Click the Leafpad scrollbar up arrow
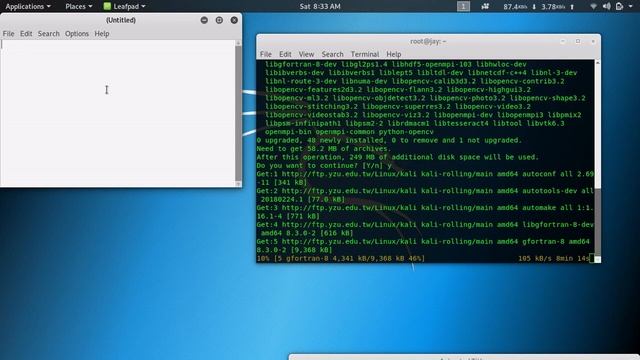This screenshot has height=360, width=640. [238, 43]
